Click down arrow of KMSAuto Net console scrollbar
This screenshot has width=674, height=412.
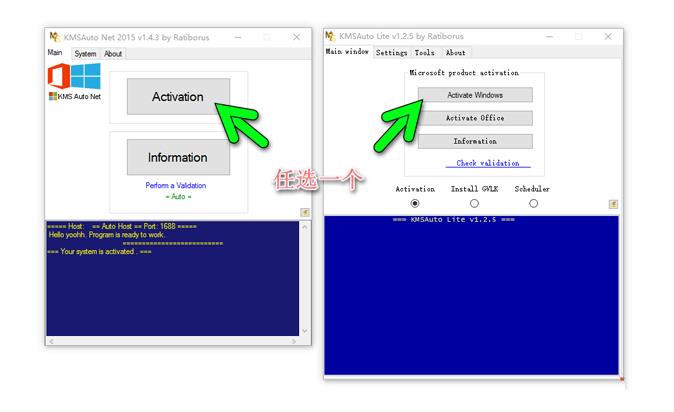click(x=304, y=331)
